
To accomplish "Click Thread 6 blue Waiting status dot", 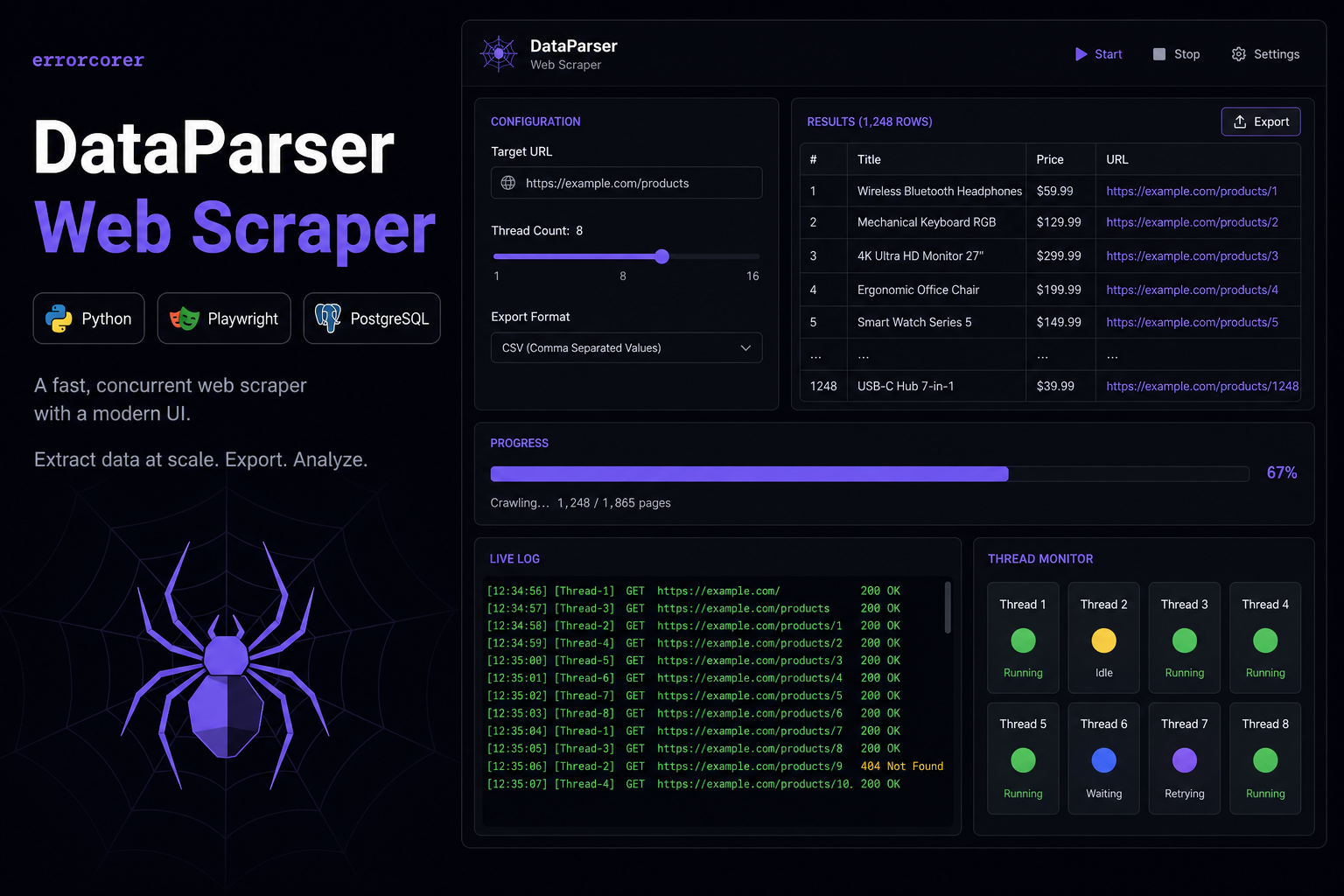I will (x=1104, y=760).
